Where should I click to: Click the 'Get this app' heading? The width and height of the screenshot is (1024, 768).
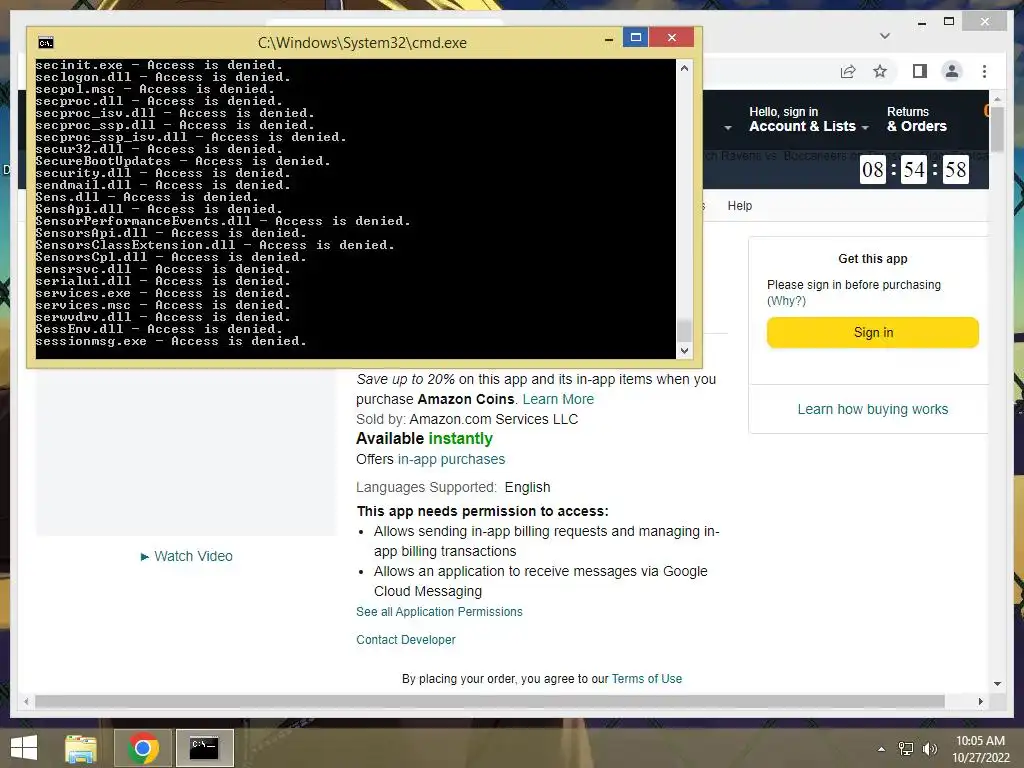tap(873, 259)
